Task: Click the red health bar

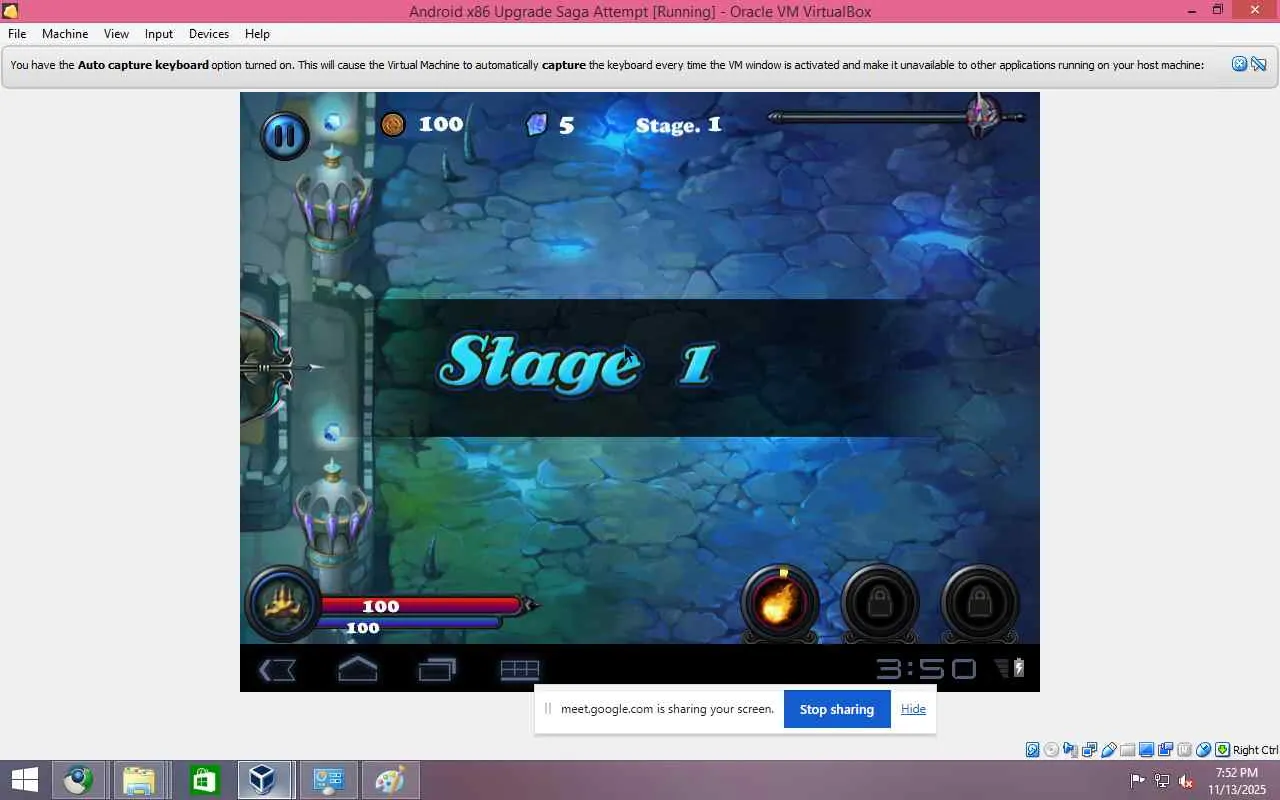Action: point(420,606)
